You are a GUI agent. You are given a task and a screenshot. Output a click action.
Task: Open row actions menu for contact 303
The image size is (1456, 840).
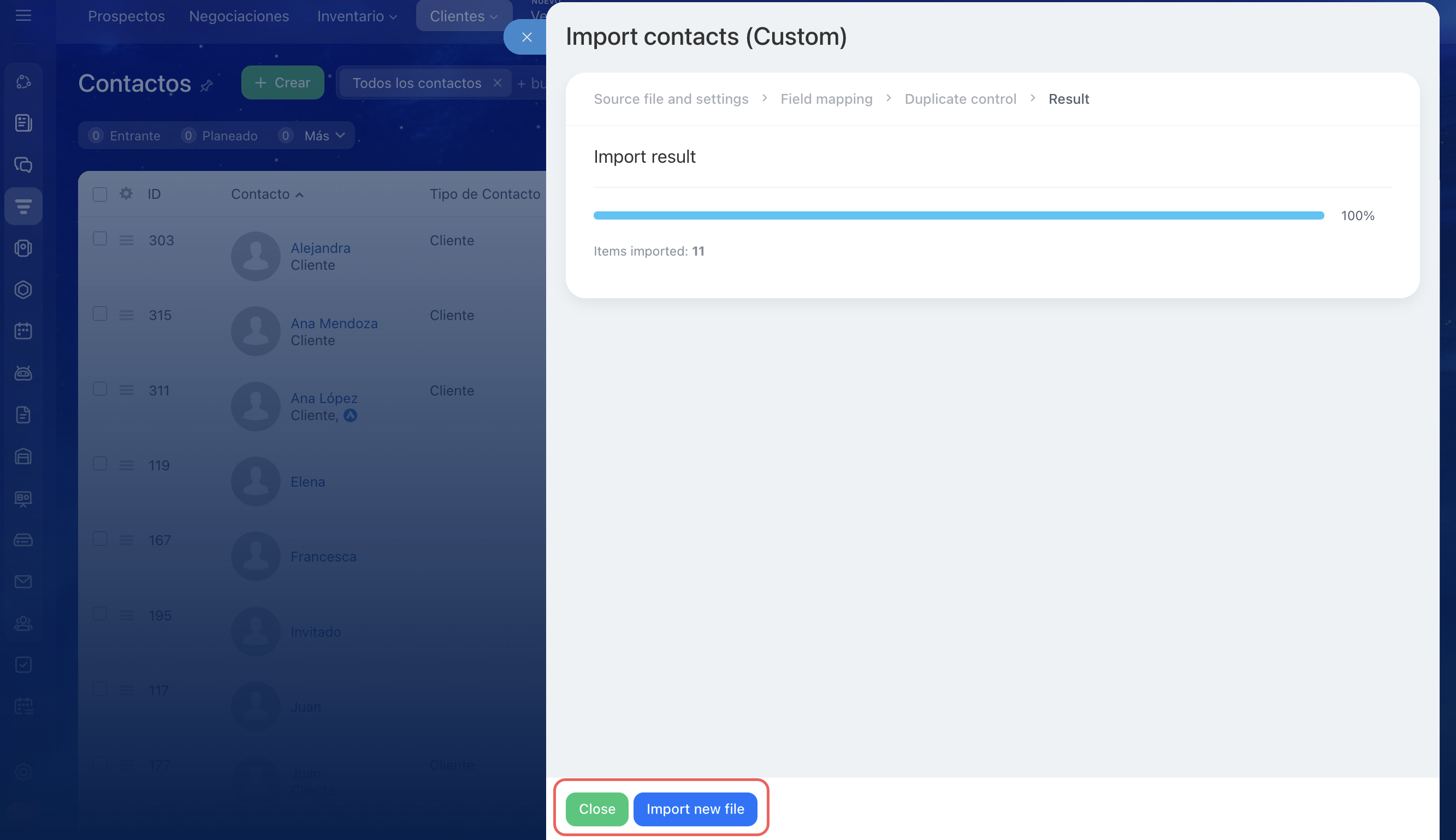point(126,240)
